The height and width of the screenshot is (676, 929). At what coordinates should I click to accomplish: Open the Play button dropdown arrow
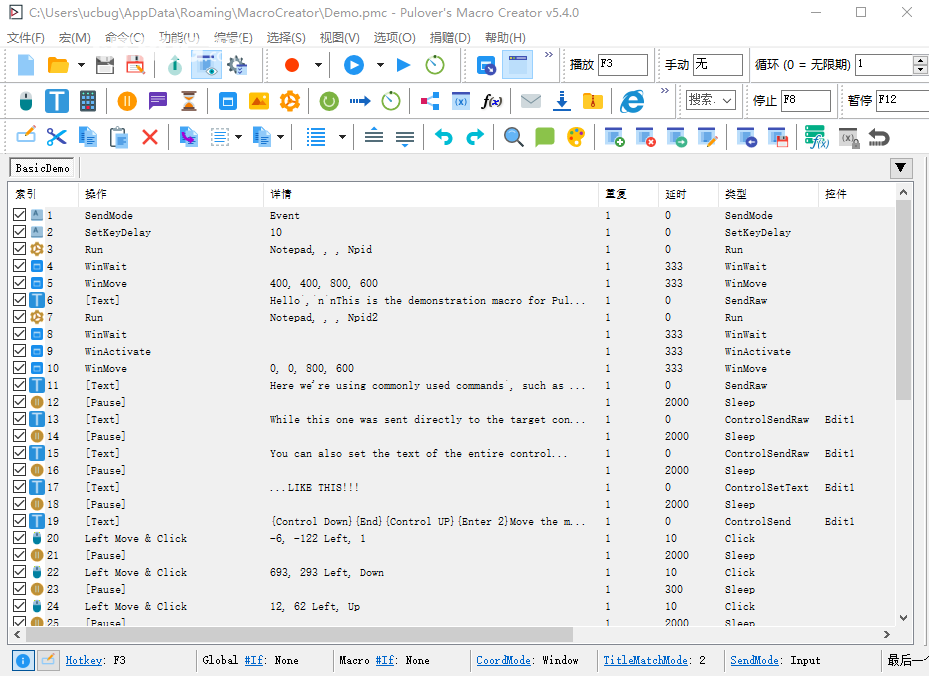(380, 65)
